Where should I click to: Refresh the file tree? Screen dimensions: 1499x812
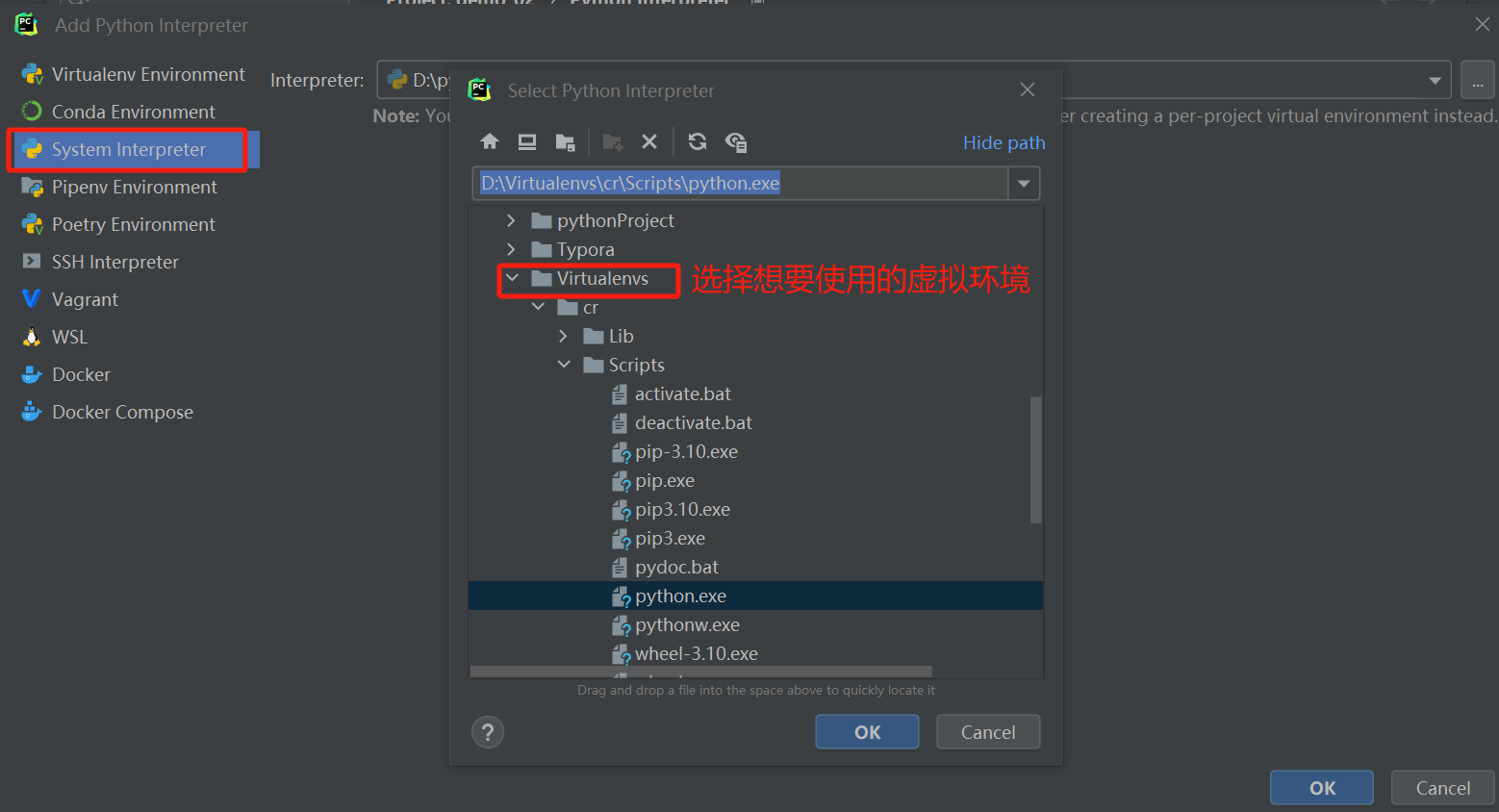(x=698, y=142)
